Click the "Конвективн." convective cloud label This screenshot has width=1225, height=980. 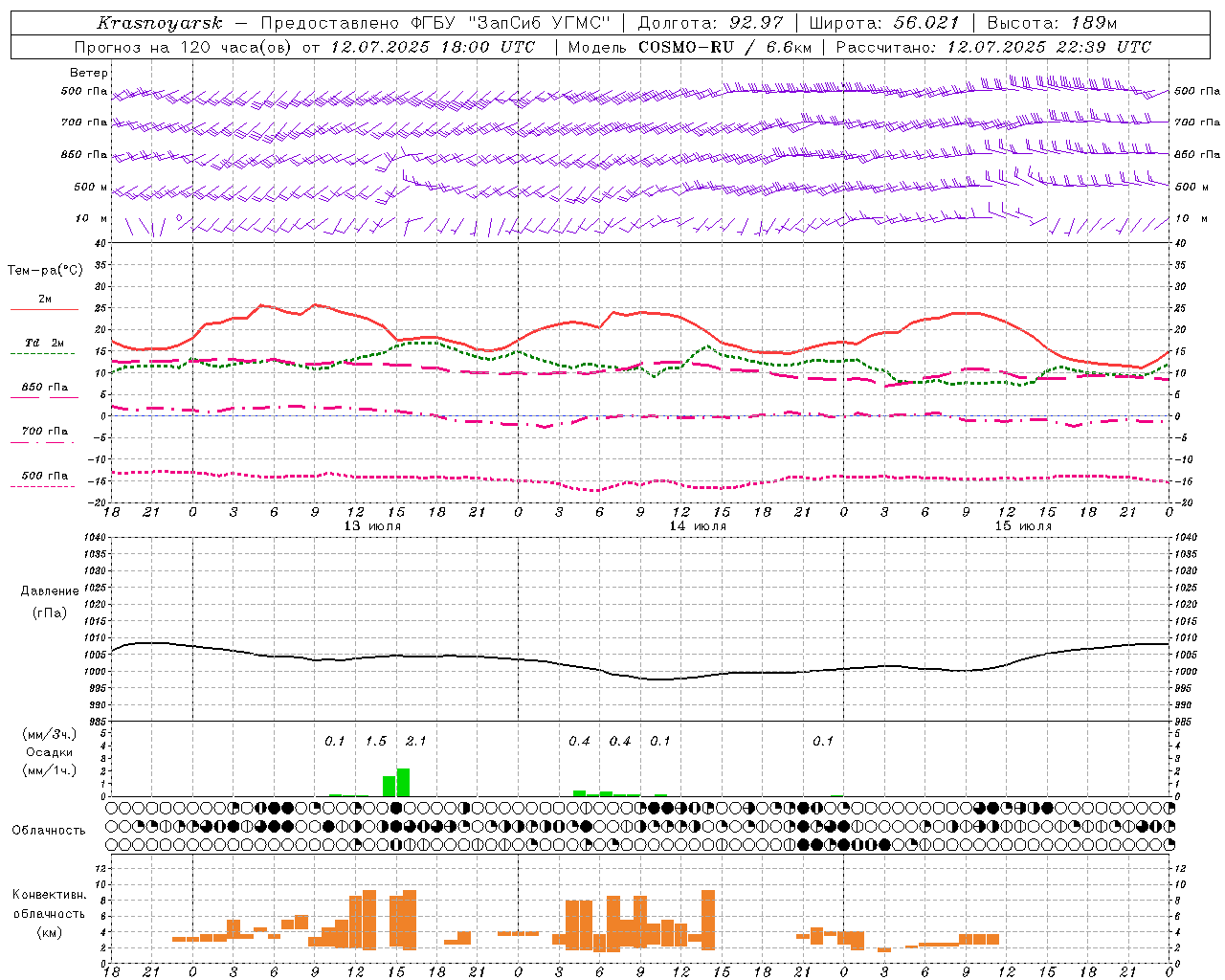tap(50, 895)
